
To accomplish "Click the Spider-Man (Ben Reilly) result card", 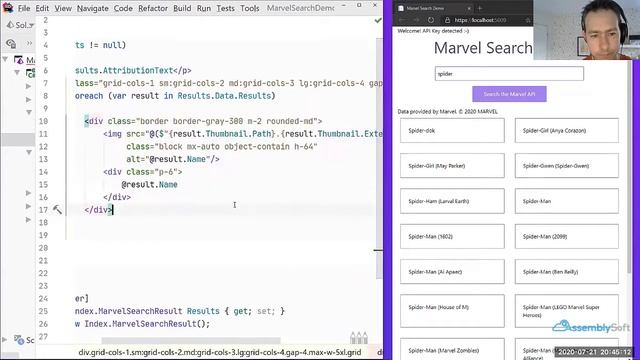I will 567,272.
